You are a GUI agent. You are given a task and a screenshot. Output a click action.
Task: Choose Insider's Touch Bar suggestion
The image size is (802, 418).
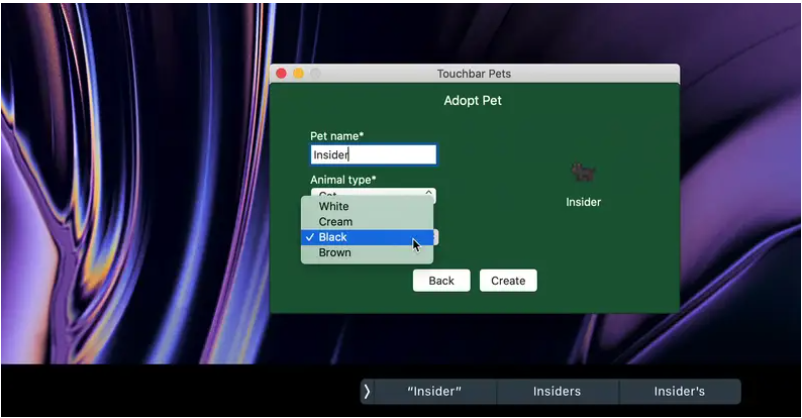[x=679, y=391]
